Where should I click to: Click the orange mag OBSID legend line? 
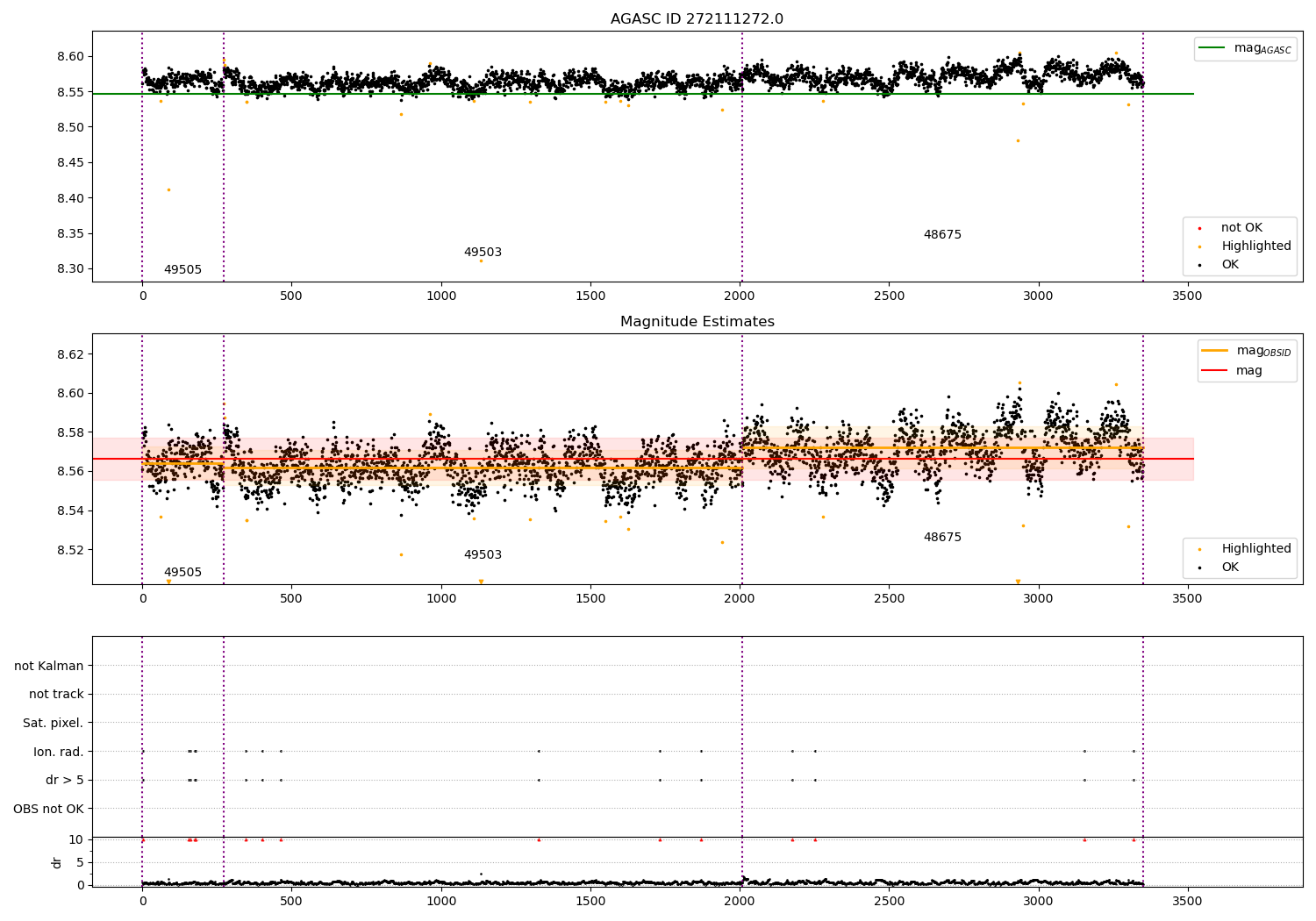click(1215, 351)
